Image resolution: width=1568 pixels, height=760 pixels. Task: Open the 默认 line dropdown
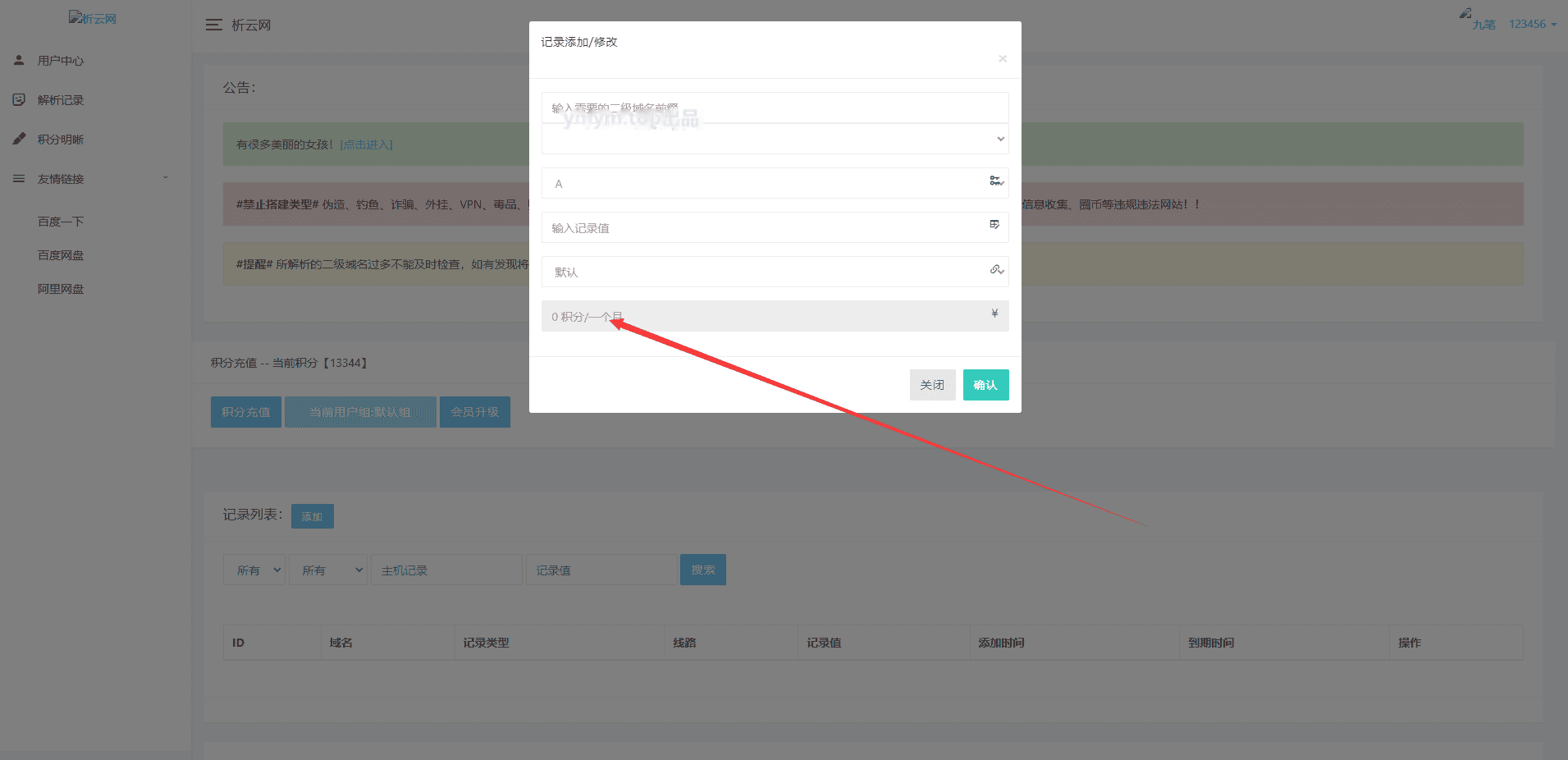[x=775, y=272]
